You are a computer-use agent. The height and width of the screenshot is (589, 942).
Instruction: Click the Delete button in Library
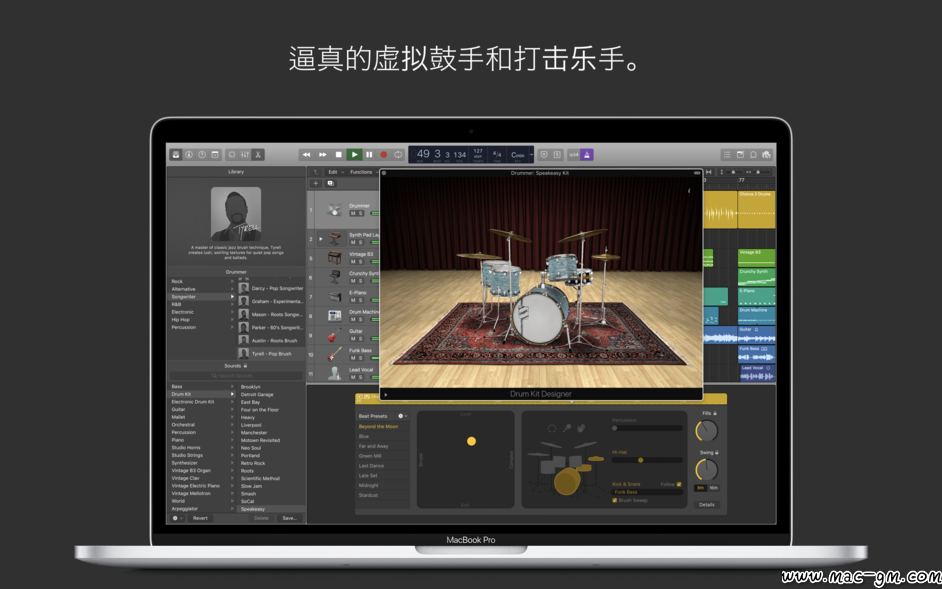(x=261, y=518)
